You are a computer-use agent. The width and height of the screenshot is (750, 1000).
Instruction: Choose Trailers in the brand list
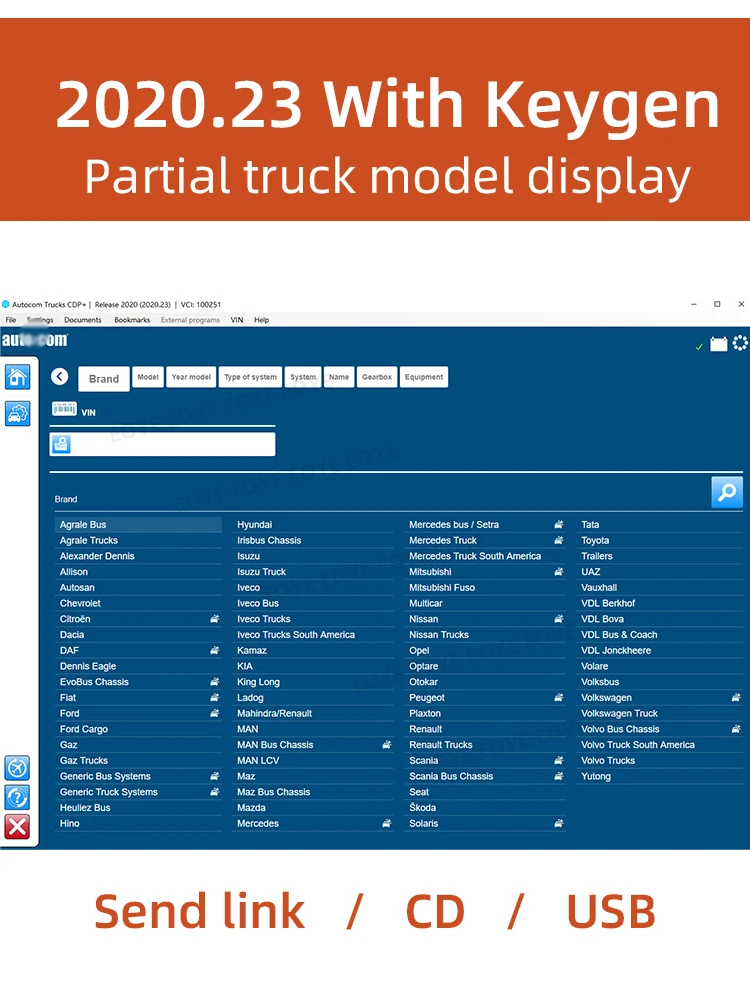[660, 556]
